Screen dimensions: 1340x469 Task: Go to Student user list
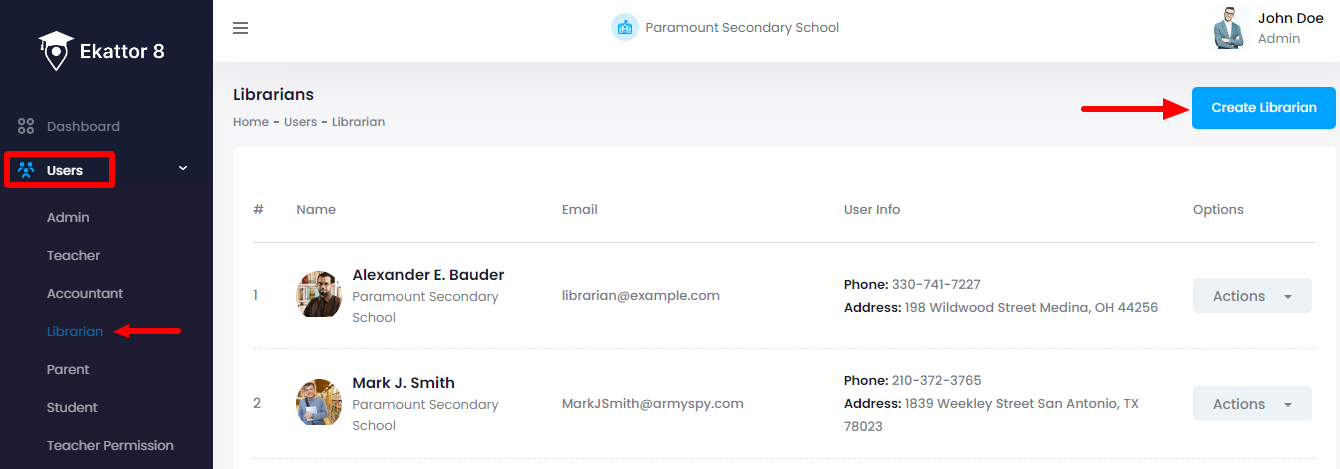coord(72,407)
